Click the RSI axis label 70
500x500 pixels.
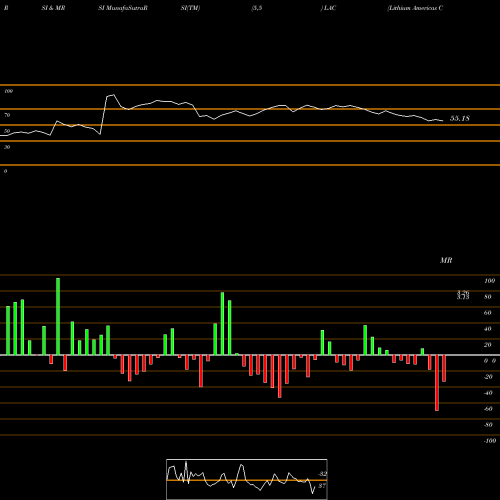7,115
